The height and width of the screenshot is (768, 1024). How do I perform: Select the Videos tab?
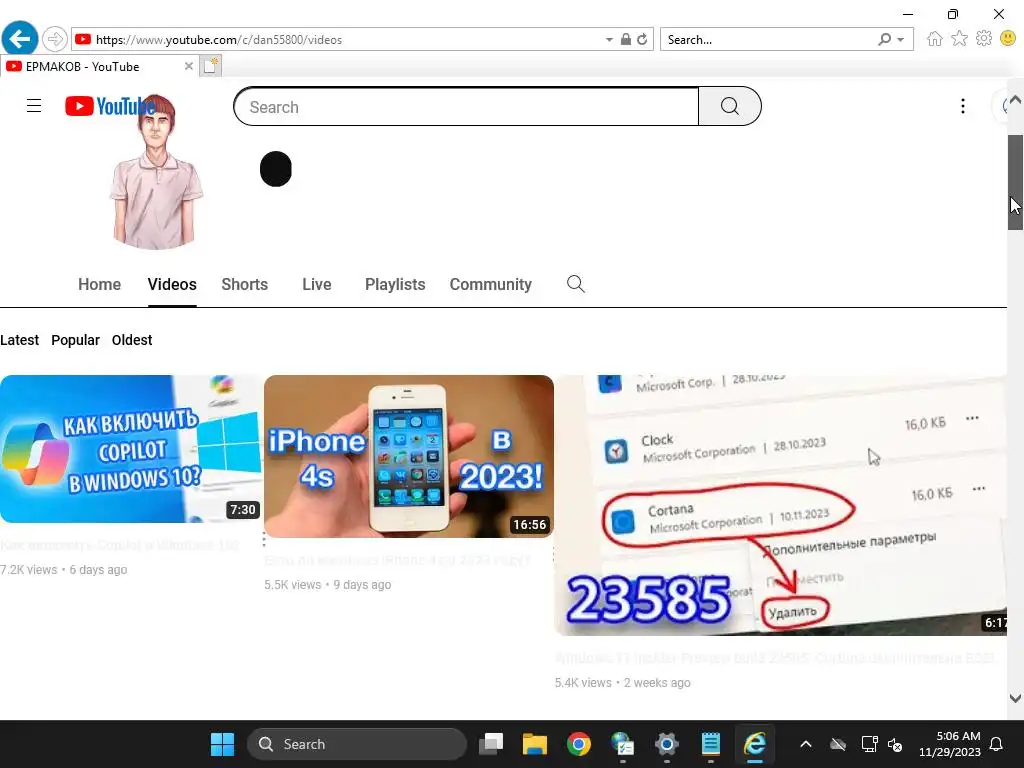pos(172,285)
